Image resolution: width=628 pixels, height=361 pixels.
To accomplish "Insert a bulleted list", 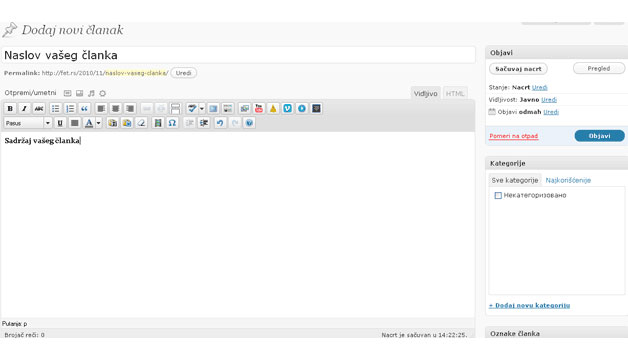I will (55, 109).
